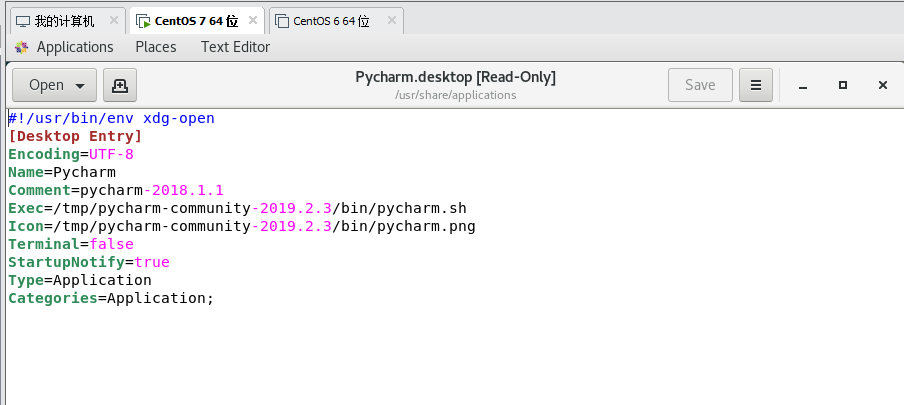Place cursor in Name=Pycharm line
This screenshot has width=904, height=405.
point(62,172)
